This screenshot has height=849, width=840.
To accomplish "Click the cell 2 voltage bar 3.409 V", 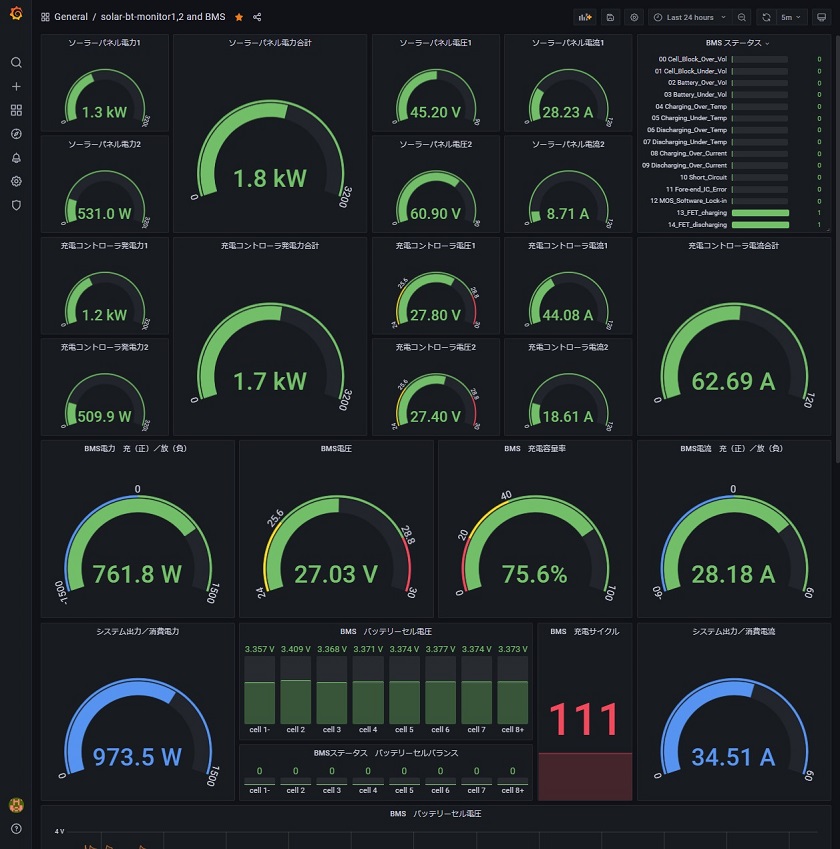I will tap(296, 690).
